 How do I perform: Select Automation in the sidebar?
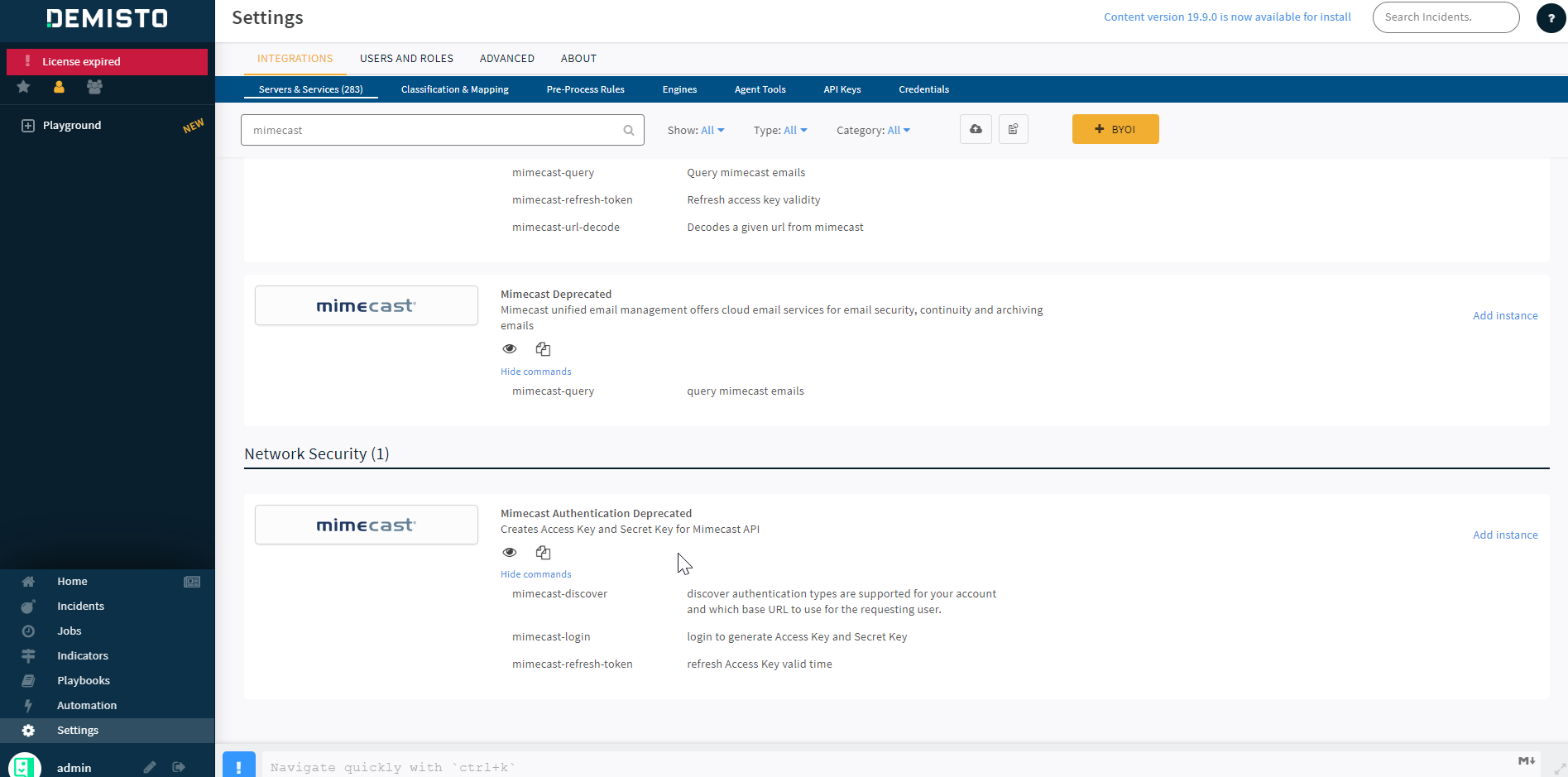86,705
